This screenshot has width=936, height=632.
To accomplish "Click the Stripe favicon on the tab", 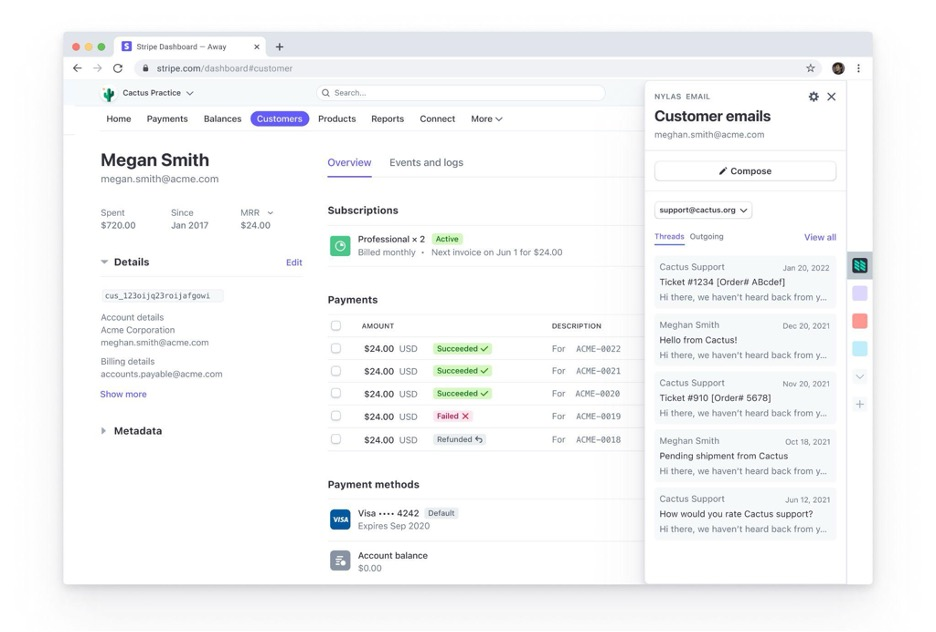I will click(x=127, y=46).
